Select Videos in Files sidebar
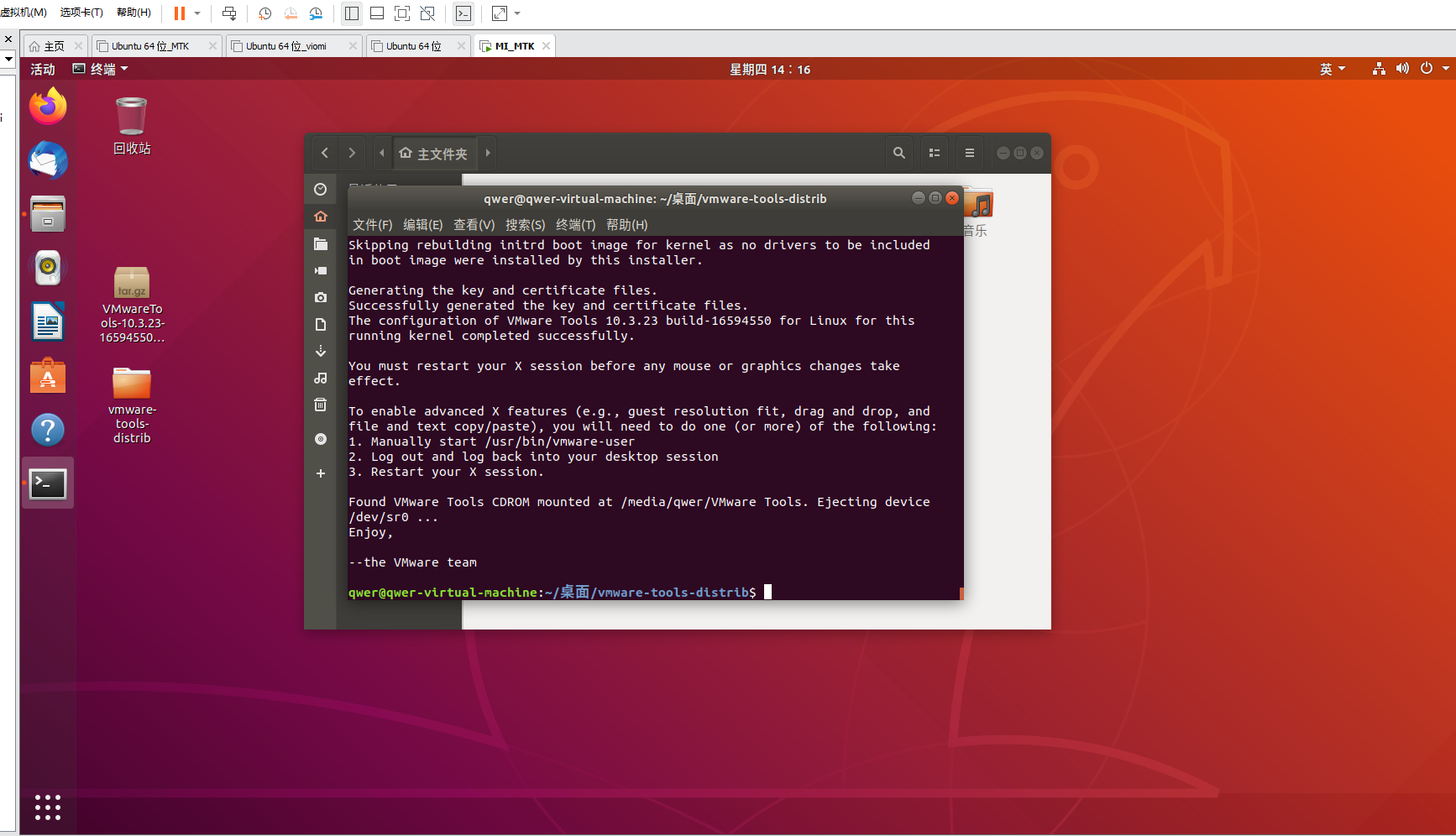Image resolution: width=1456 pixels, height=836 pixels. click(x=320, y=270)
